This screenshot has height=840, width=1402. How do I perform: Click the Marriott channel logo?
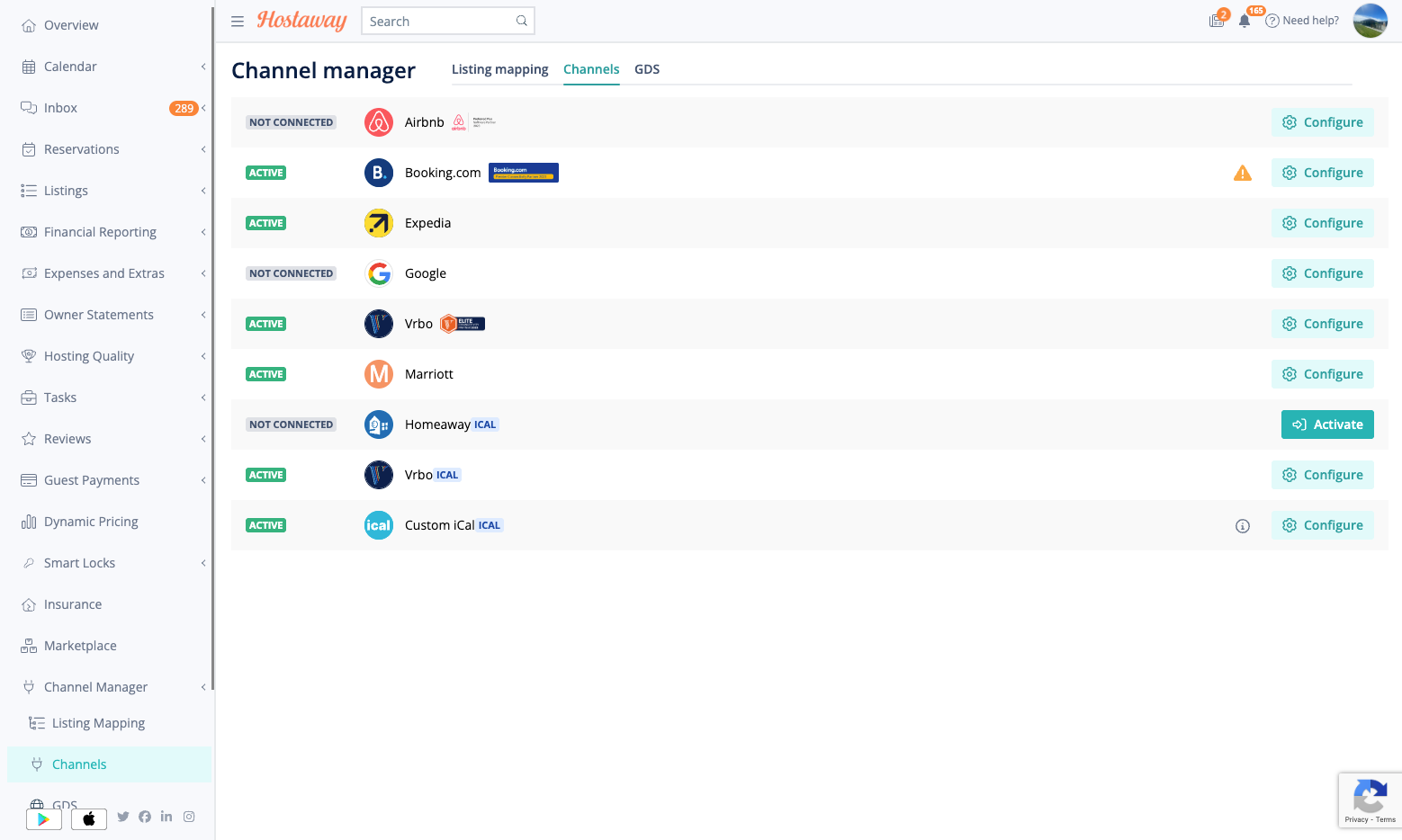(379, 374)
